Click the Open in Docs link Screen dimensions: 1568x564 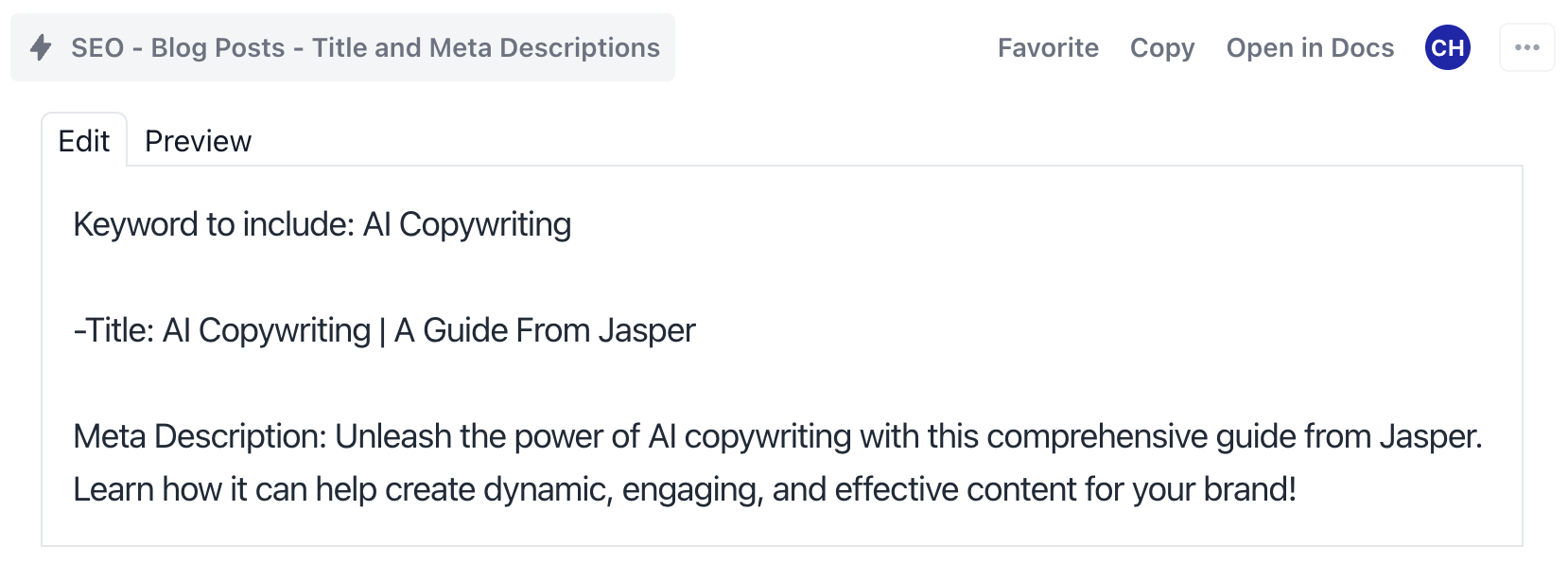coord(1310,47)
